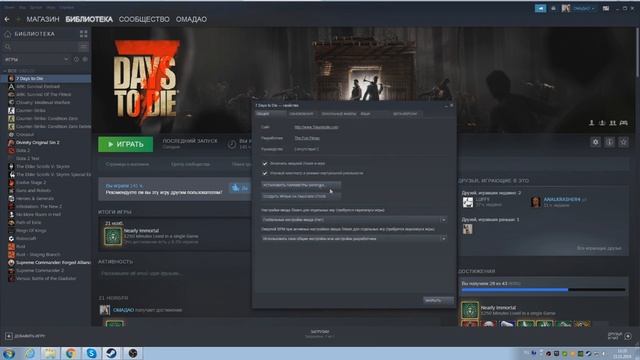Select Supreme Commander 2 in list
The width and height of the screenshot is (640, 360).
click(40, 271)
